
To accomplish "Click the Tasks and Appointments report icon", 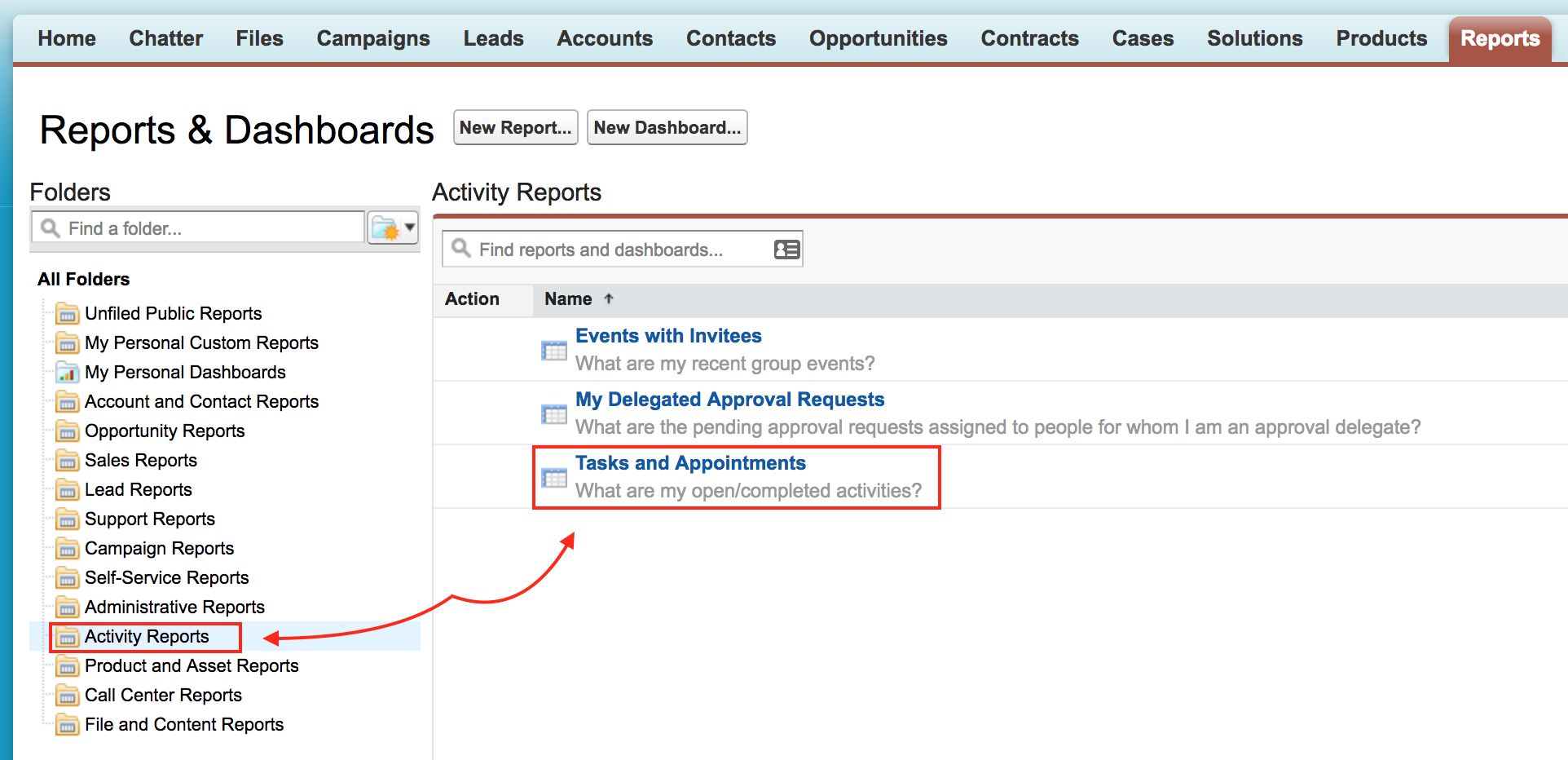I will [x=554, y=478].
